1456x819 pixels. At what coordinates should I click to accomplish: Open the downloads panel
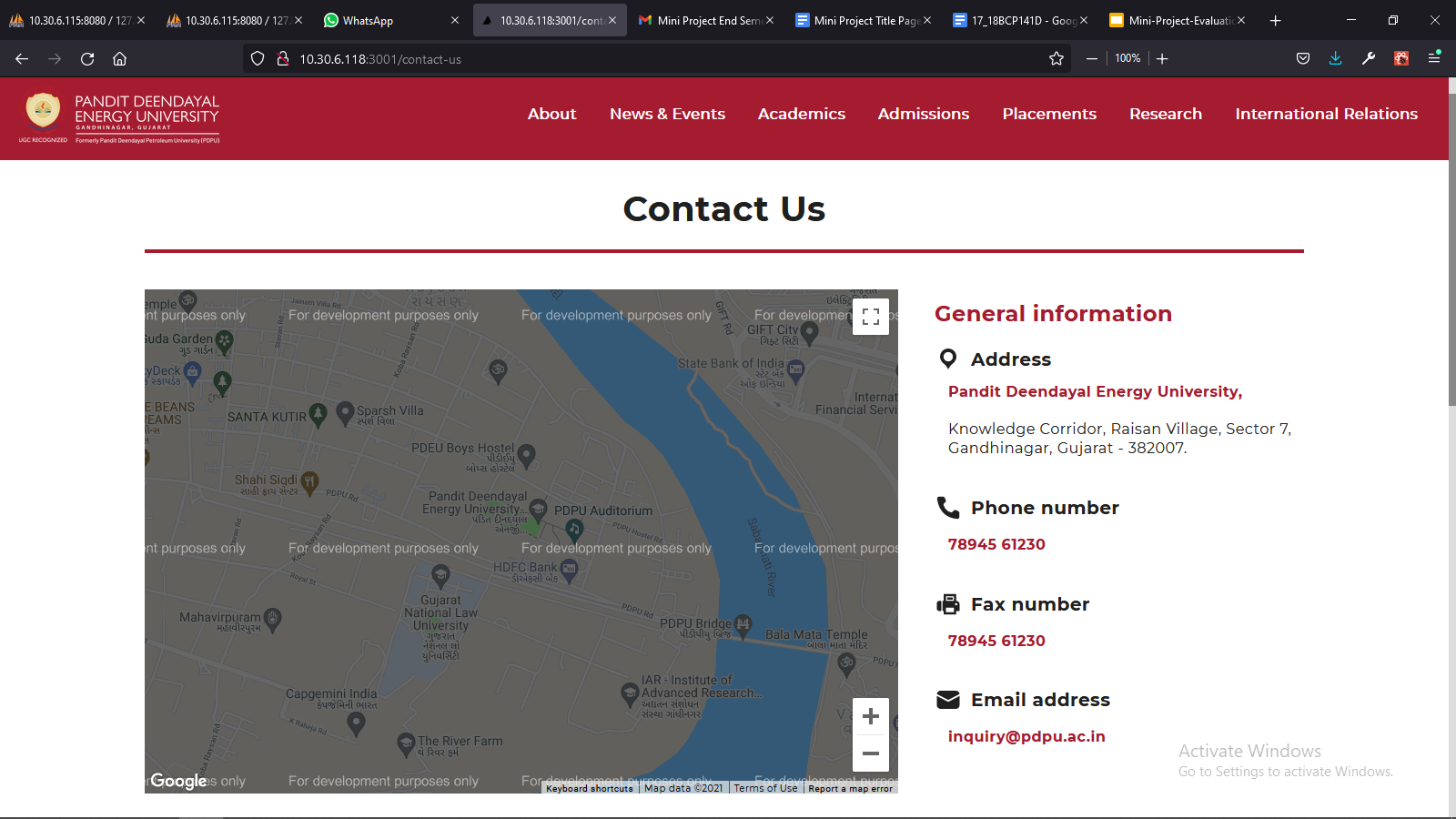pyautogui.click(x=1336, y=58)
